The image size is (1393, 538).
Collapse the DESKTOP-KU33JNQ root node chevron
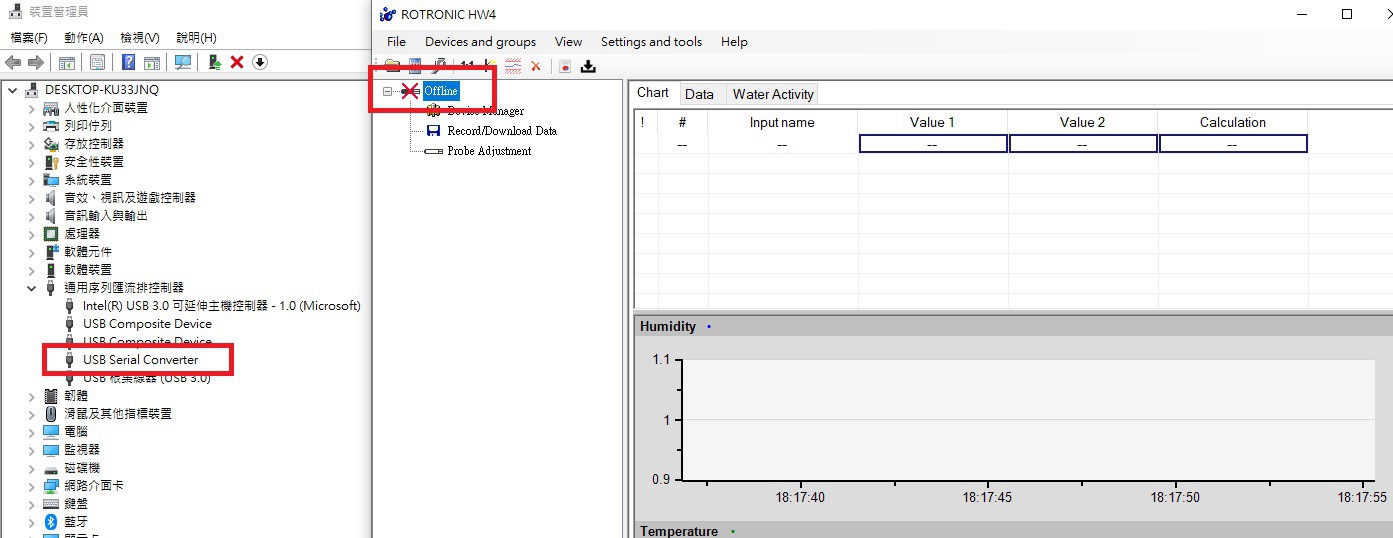pos(13,90)
